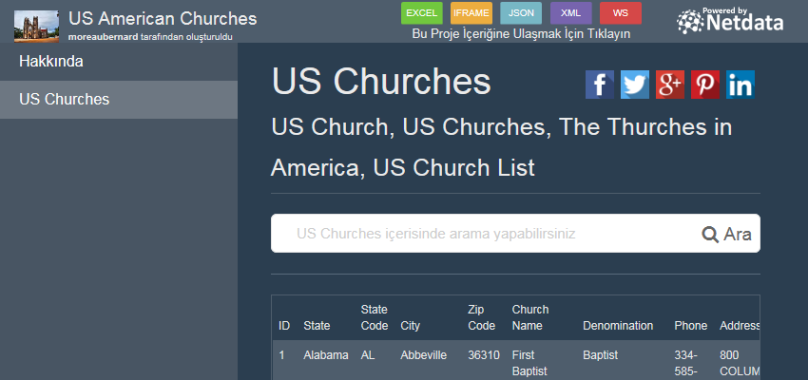808x380 pixels.
Task: Export data with EXCEL button
Action: pyautogui.click(x=422, y=13)
